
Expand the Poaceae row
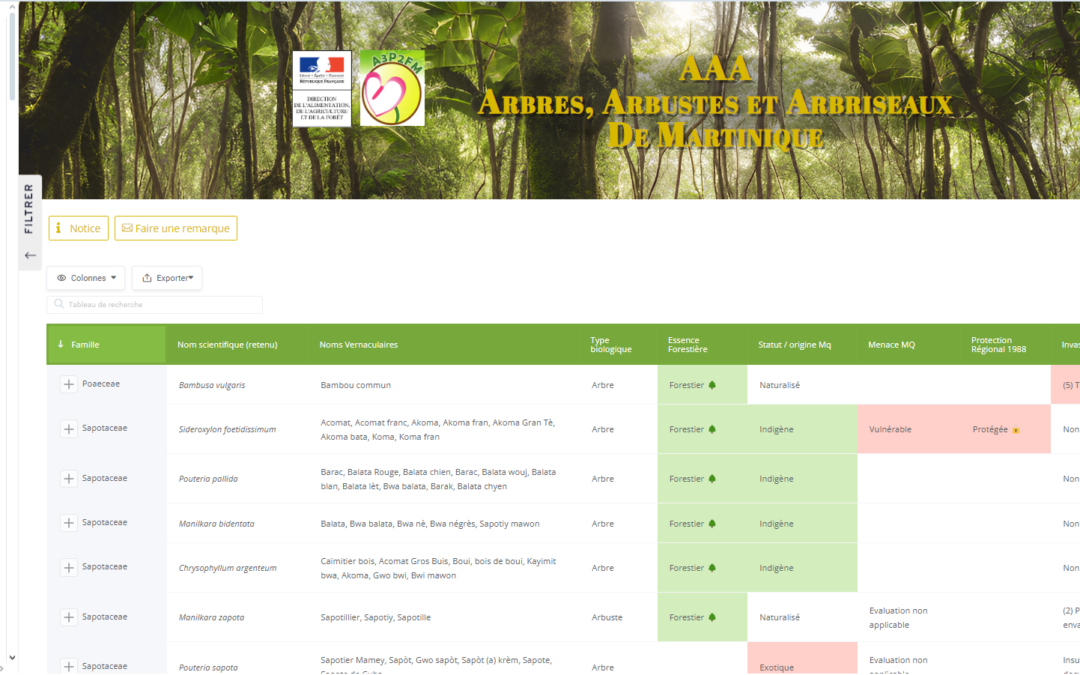tap(68, 384)
